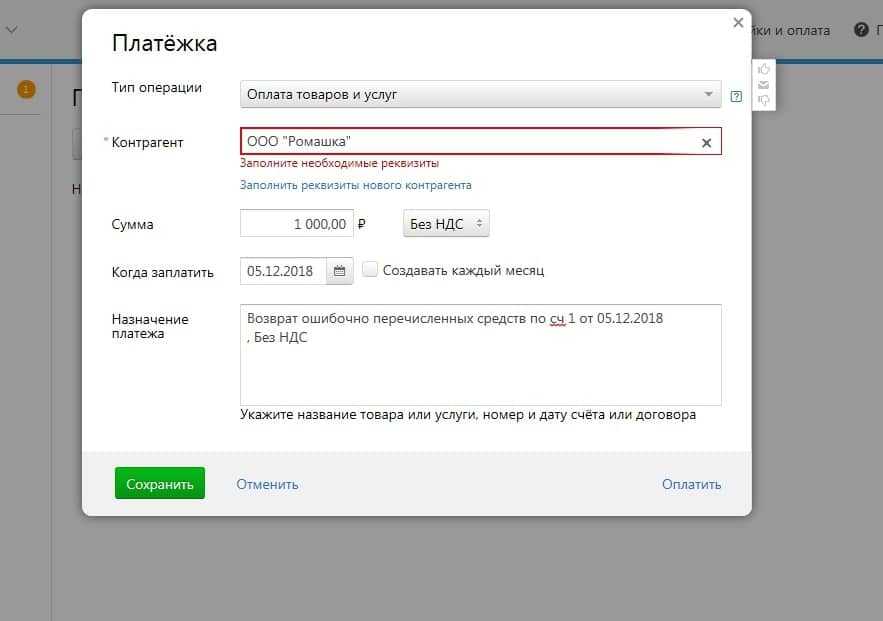Image resolution: width=883 pixels, height=621 pixels.
Task: Open the partially hidden 'и оплата' menu item
Action: click(795, 30)
